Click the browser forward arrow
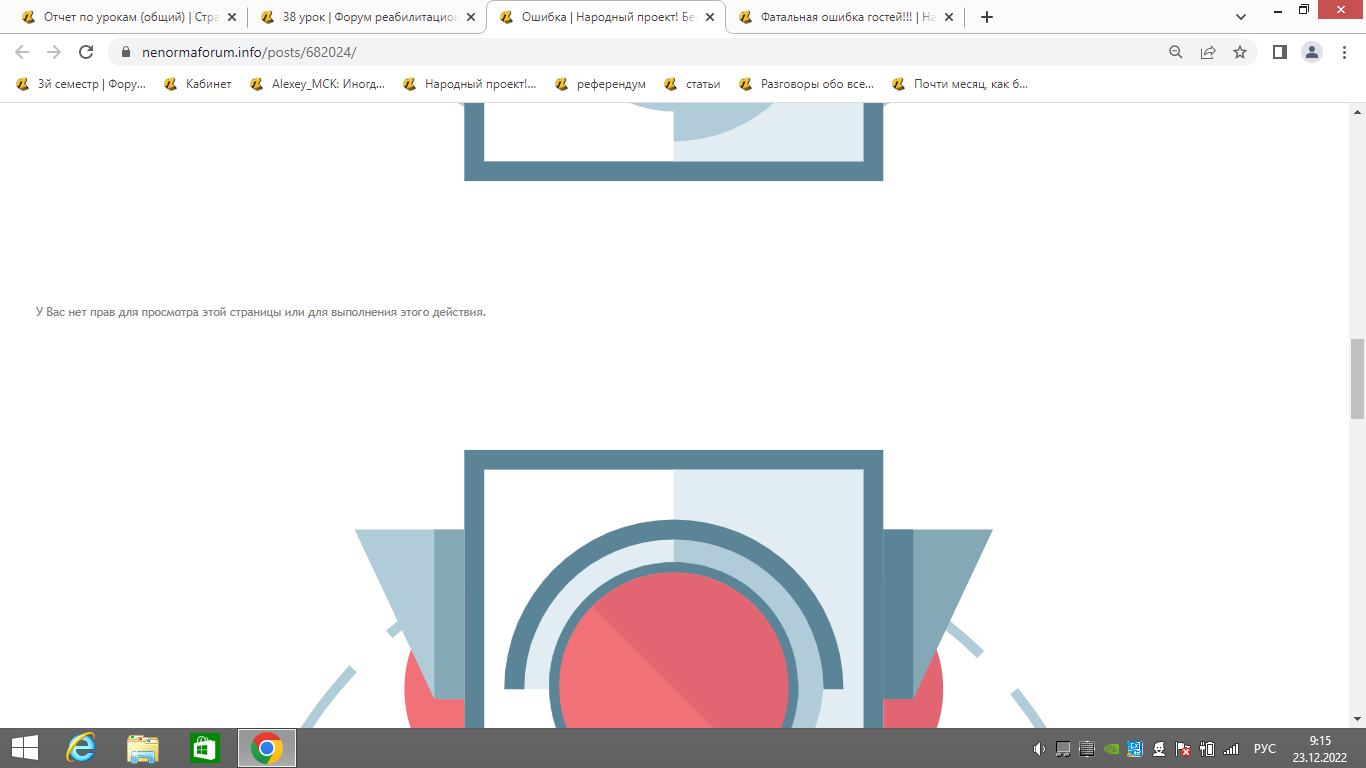The width and height of the screenshot is (1366, 768). pyautogui.click(x=54, y=52)
